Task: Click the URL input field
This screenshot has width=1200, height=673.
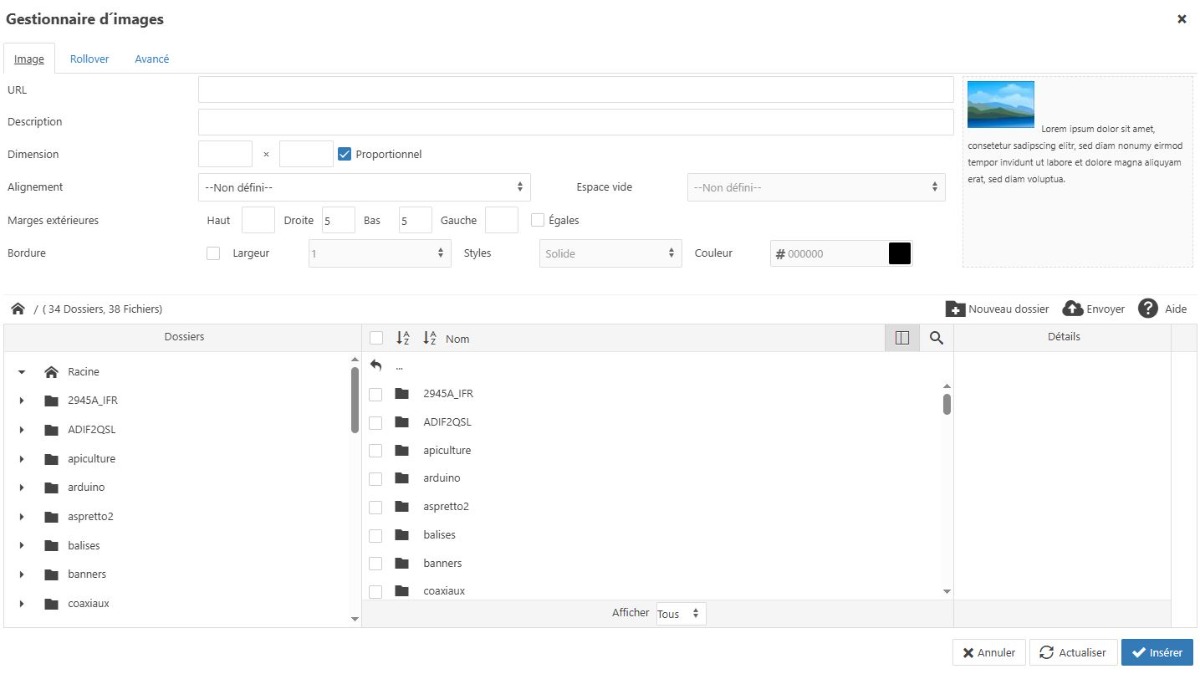Action: click(575, 90)
